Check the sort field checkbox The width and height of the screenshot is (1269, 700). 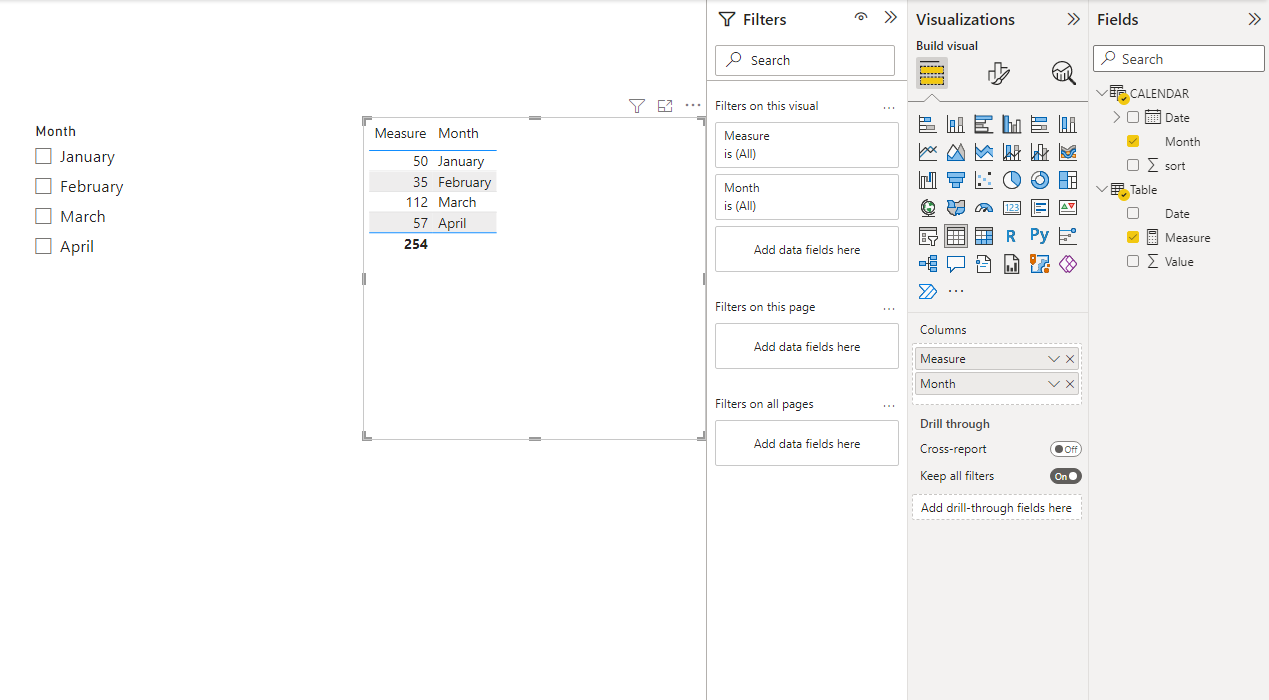1133,166
